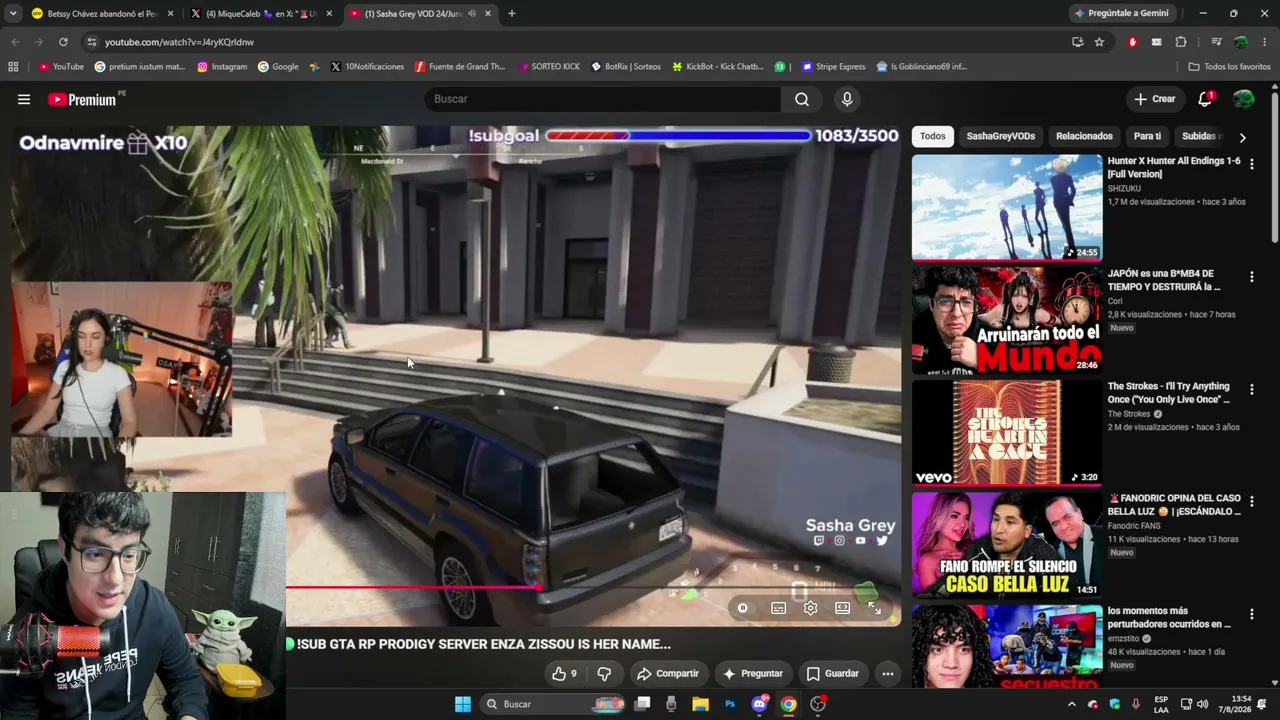Show more filter chips with right arrow
This screenshot has height=720, width=1280.
1242,137
